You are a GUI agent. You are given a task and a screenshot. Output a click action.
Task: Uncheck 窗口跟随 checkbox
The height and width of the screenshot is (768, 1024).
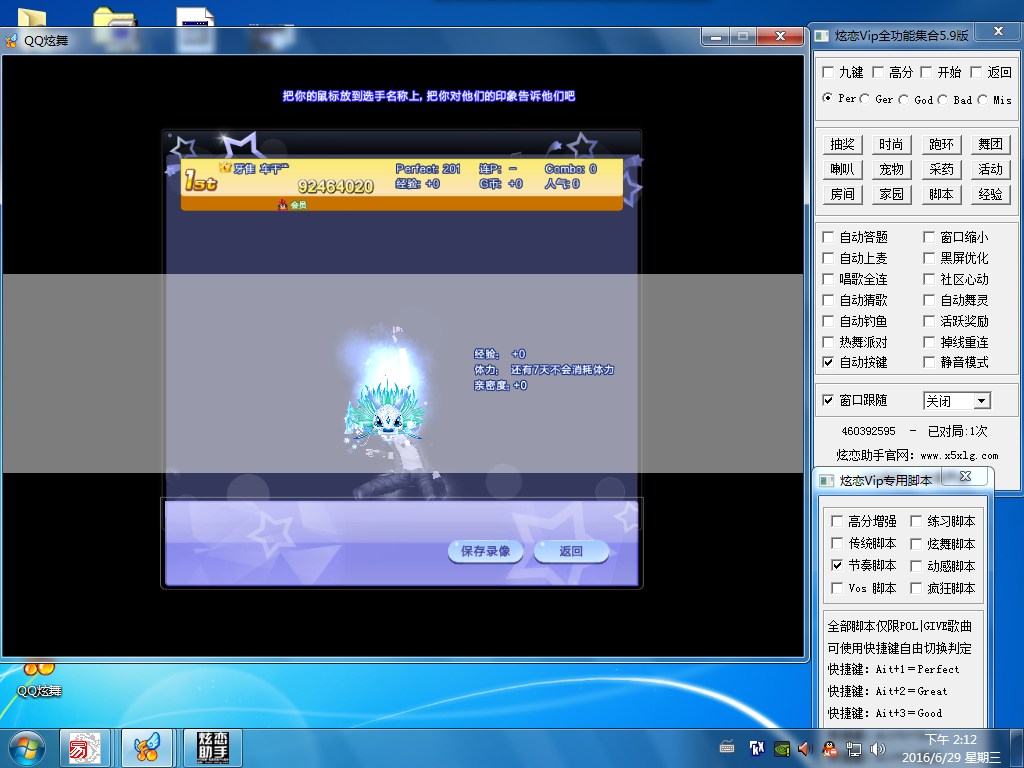coord(828,400)
